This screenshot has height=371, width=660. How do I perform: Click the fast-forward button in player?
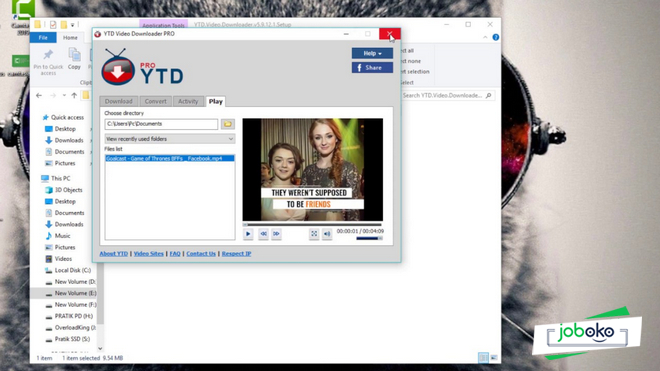276,234
